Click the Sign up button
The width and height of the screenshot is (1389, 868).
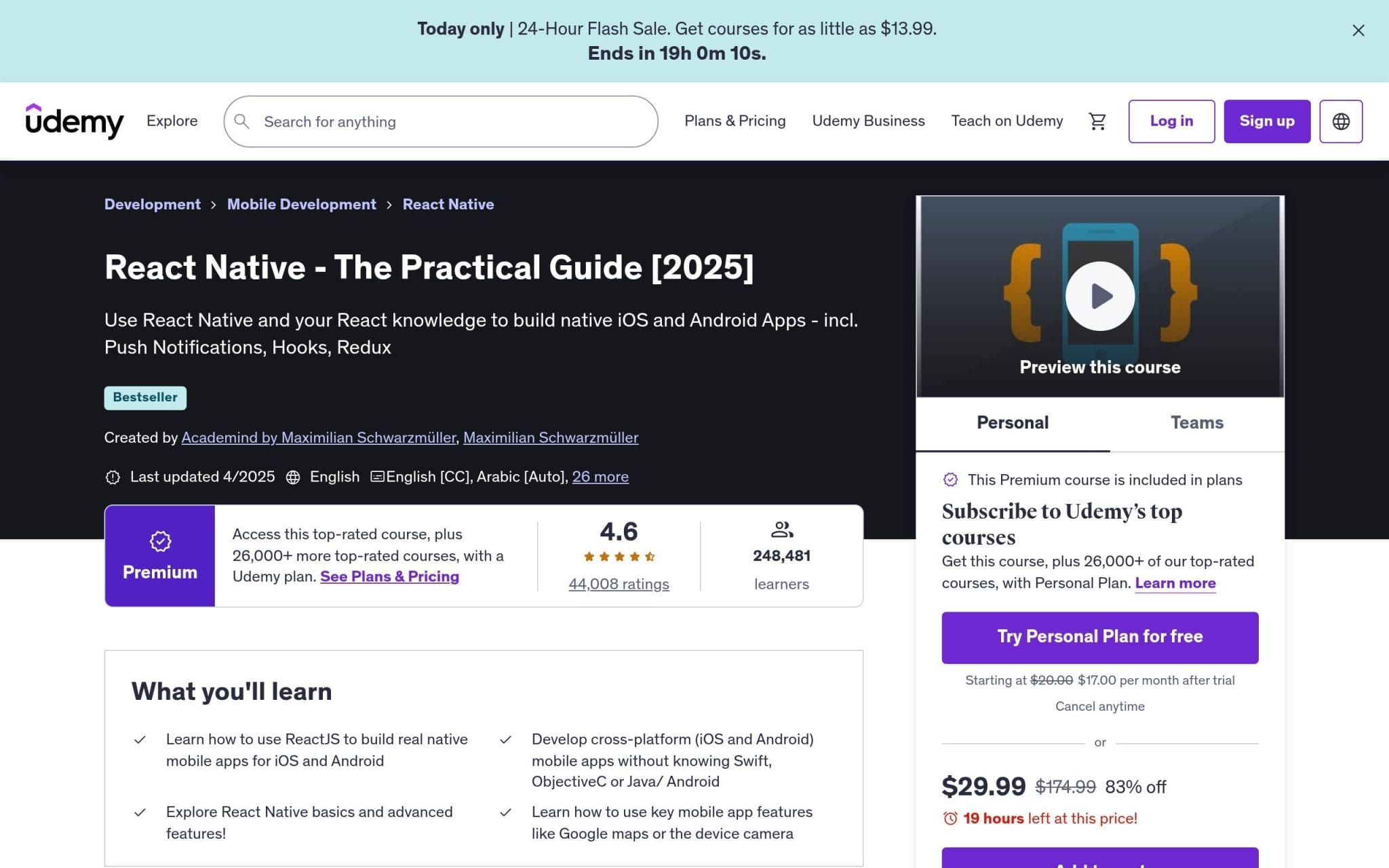point(1267,121)
